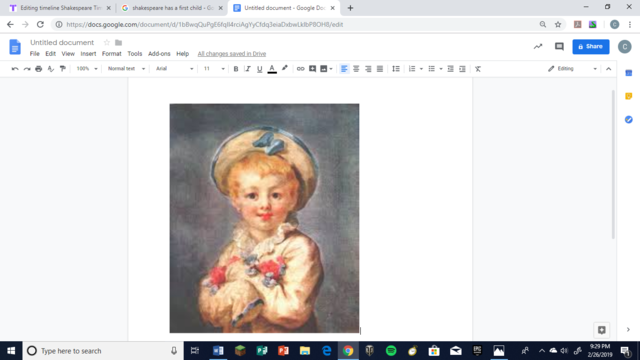Open the Keep notes side panel icon
Screen dimensions: 640x360
coord(629,96)
